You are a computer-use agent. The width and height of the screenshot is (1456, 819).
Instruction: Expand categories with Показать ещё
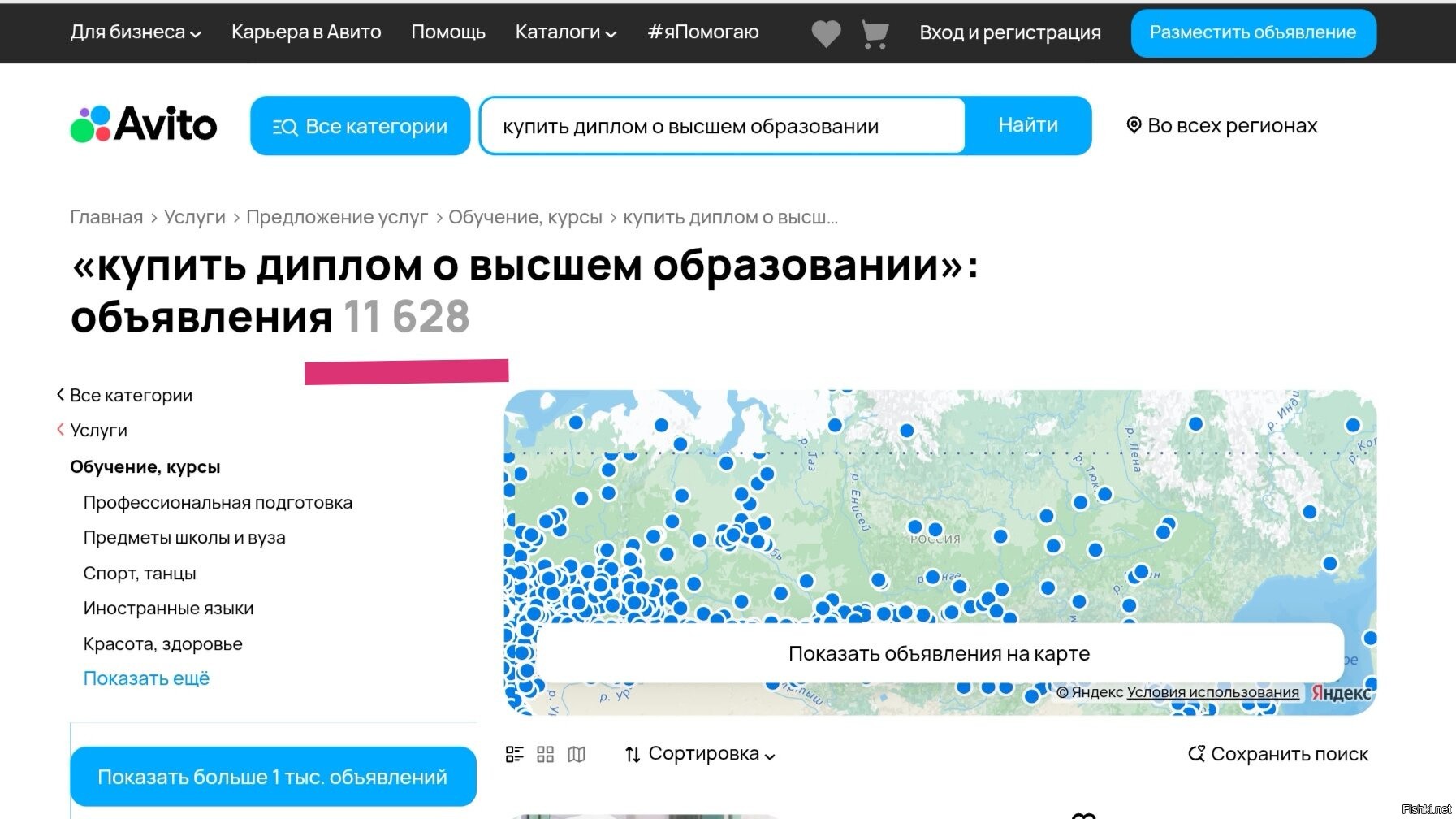coord(146,678)
